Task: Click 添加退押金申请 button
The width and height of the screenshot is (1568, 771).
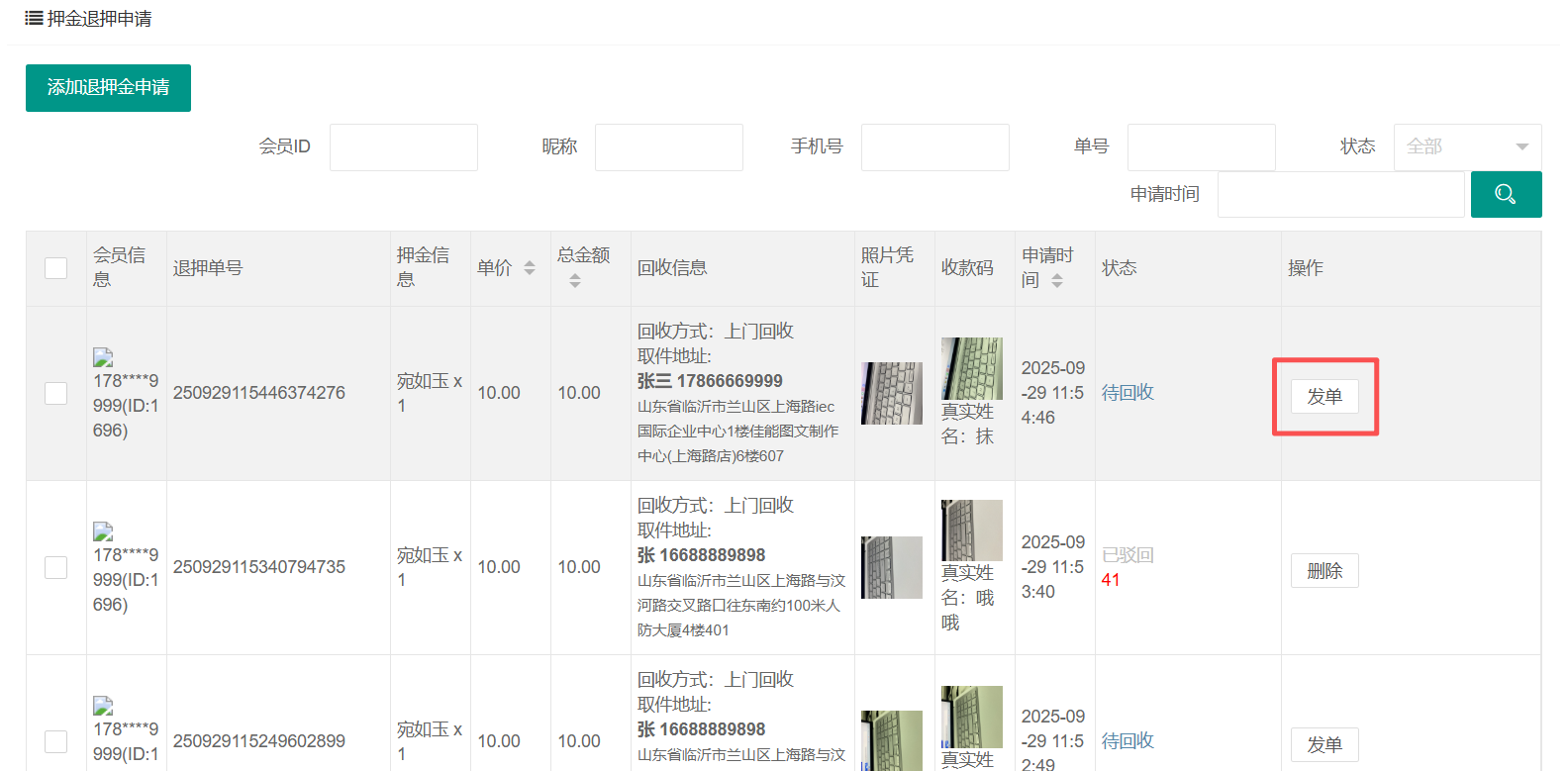Action: click(x=108, y=88)
